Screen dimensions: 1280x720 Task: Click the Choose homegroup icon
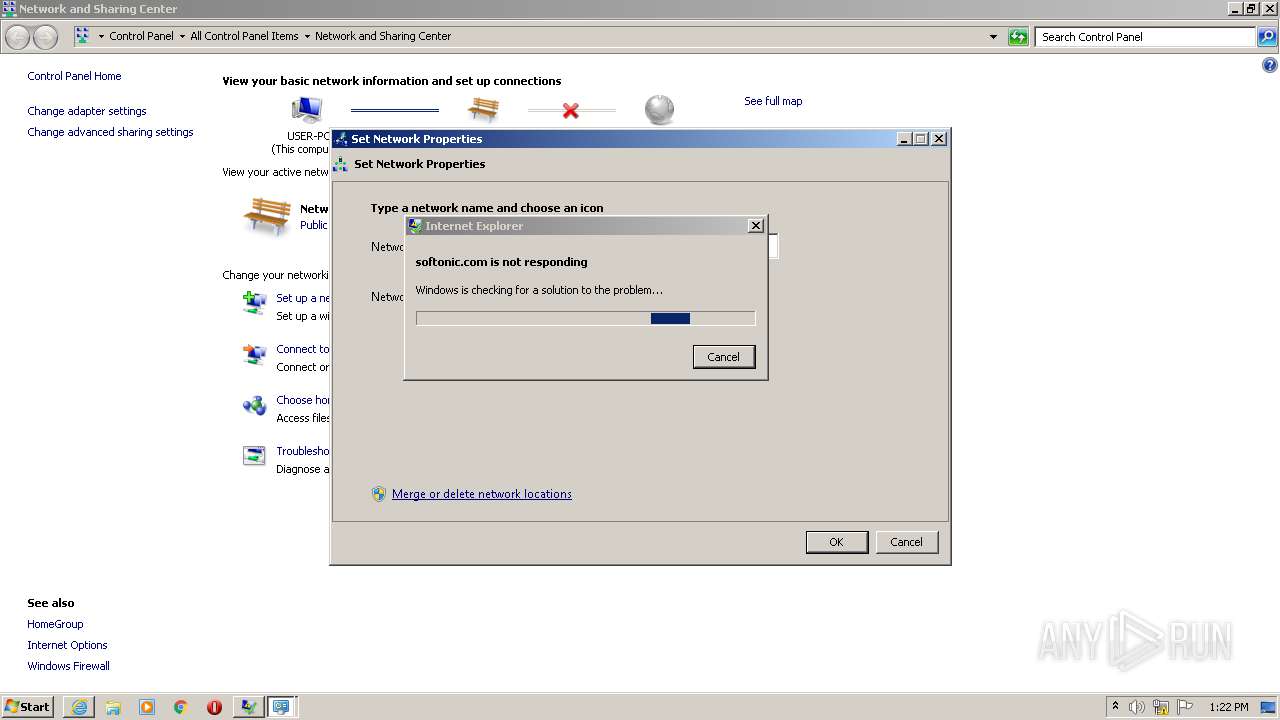pyautogui.click(x=254, y=405)
